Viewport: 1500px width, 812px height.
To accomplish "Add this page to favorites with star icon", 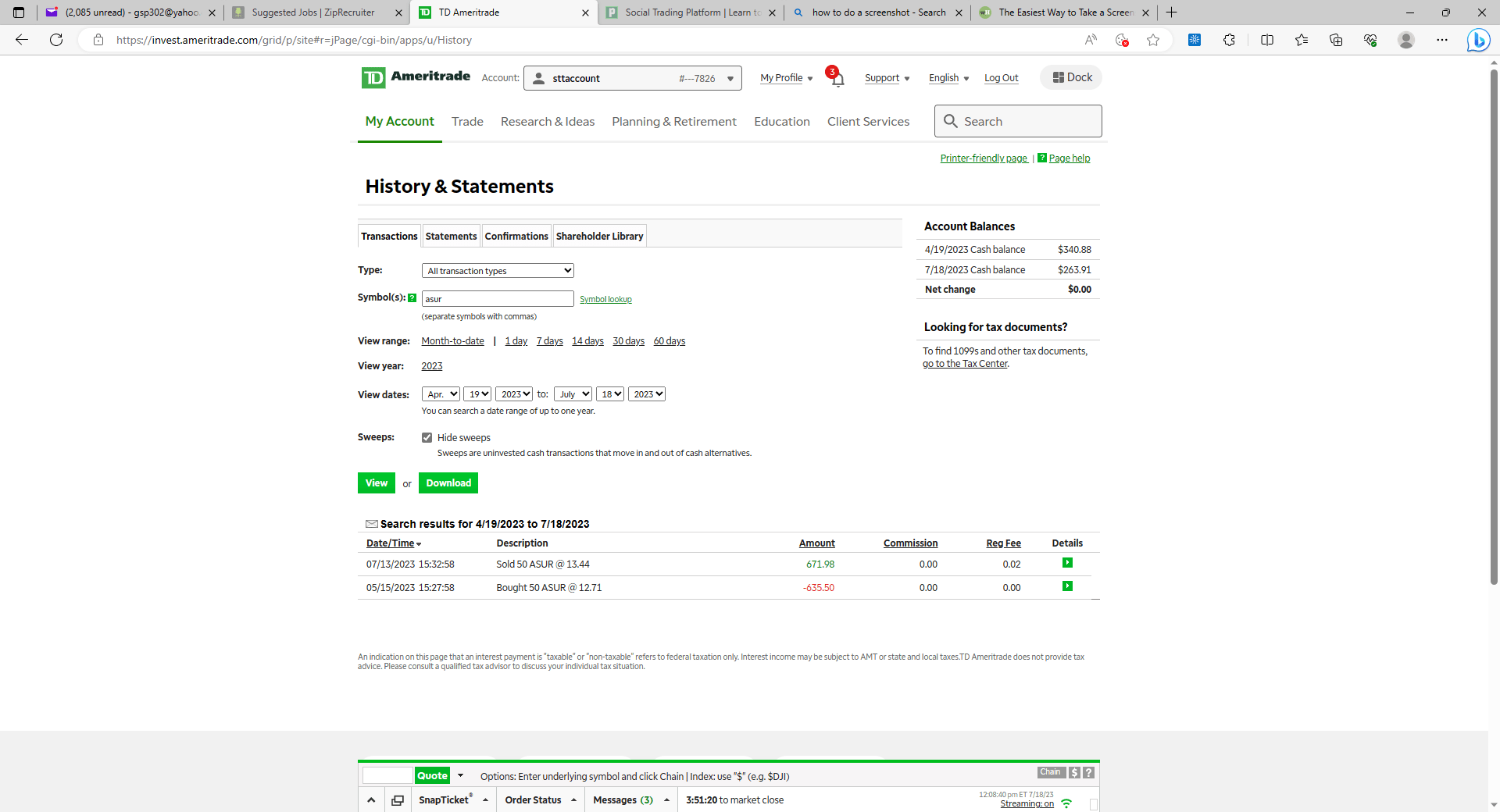I will (x=1153, y=40).
